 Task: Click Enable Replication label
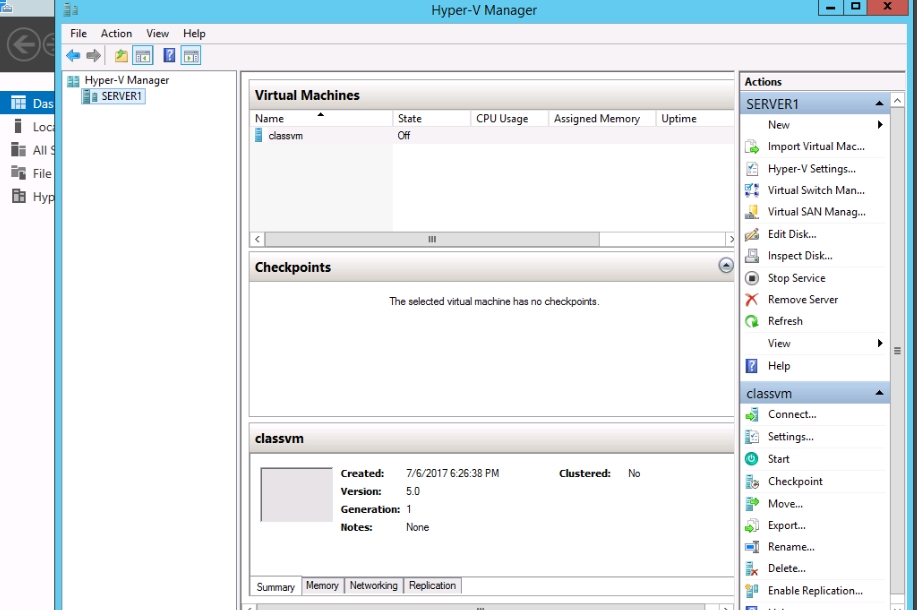815,591
